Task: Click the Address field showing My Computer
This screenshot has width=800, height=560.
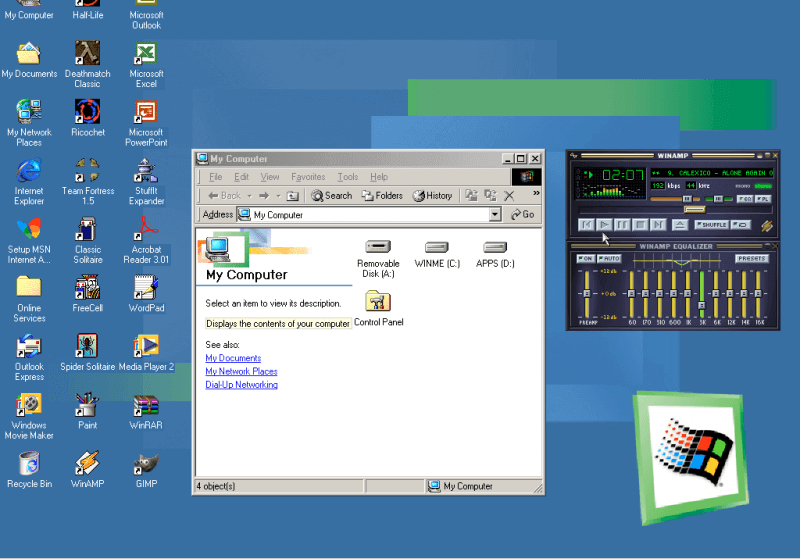Action: (370, 215)
